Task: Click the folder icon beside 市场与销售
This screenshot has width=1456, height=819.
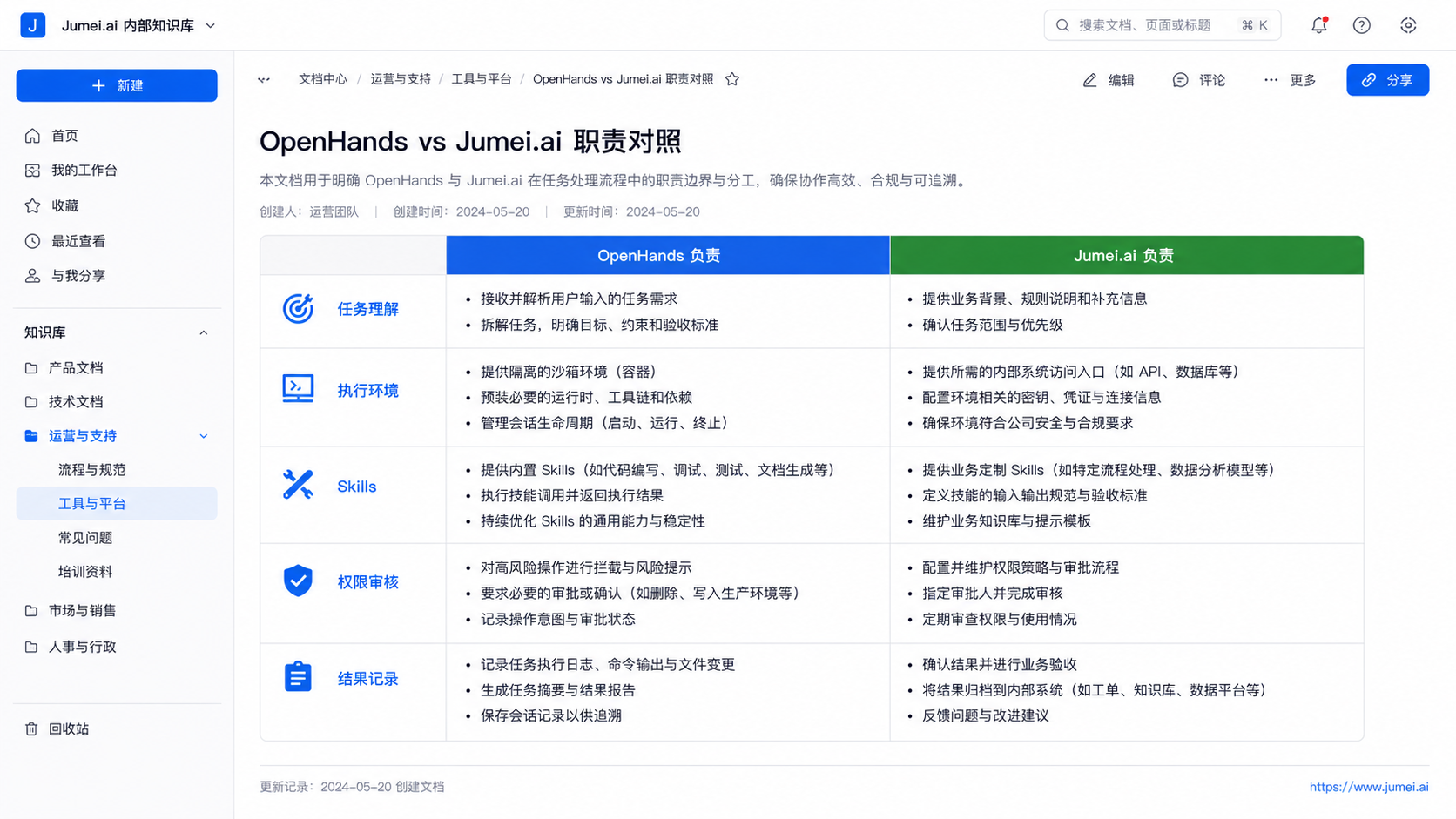Action: (x=31, y=611)
